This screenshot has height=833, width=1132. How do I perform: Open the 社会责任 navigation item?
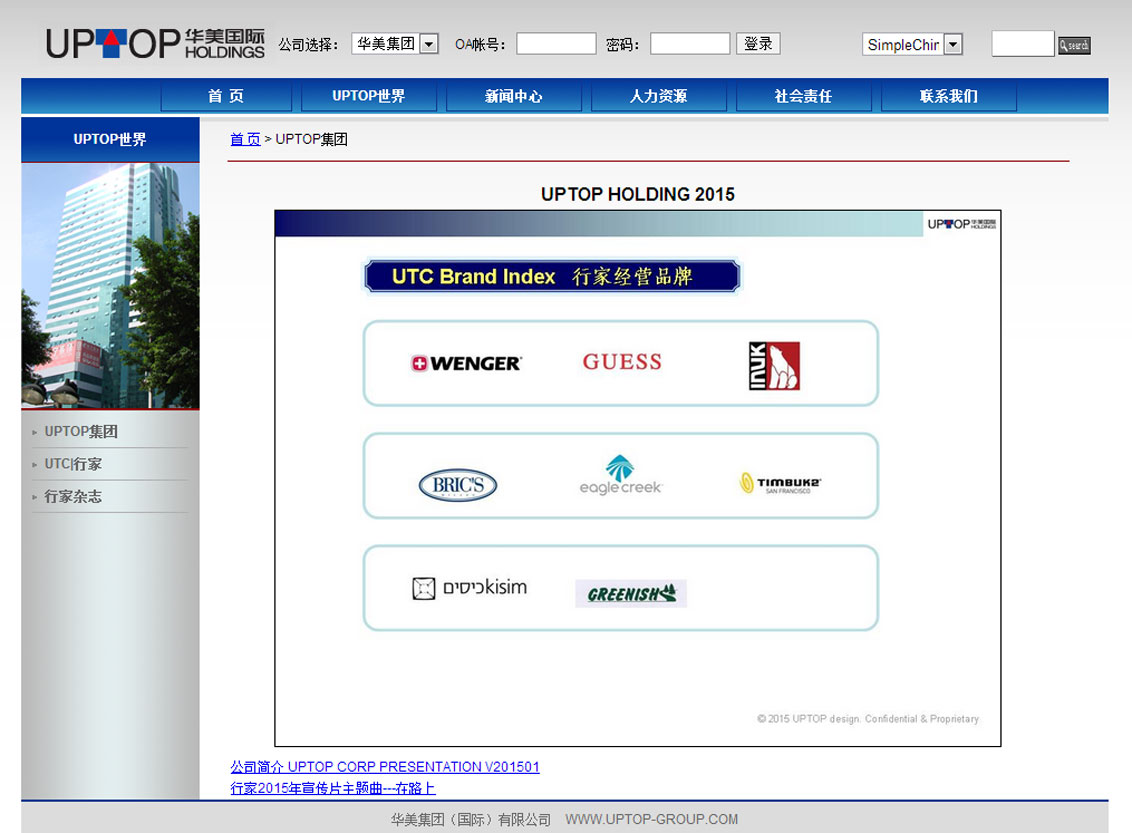(x=804, y=96)
